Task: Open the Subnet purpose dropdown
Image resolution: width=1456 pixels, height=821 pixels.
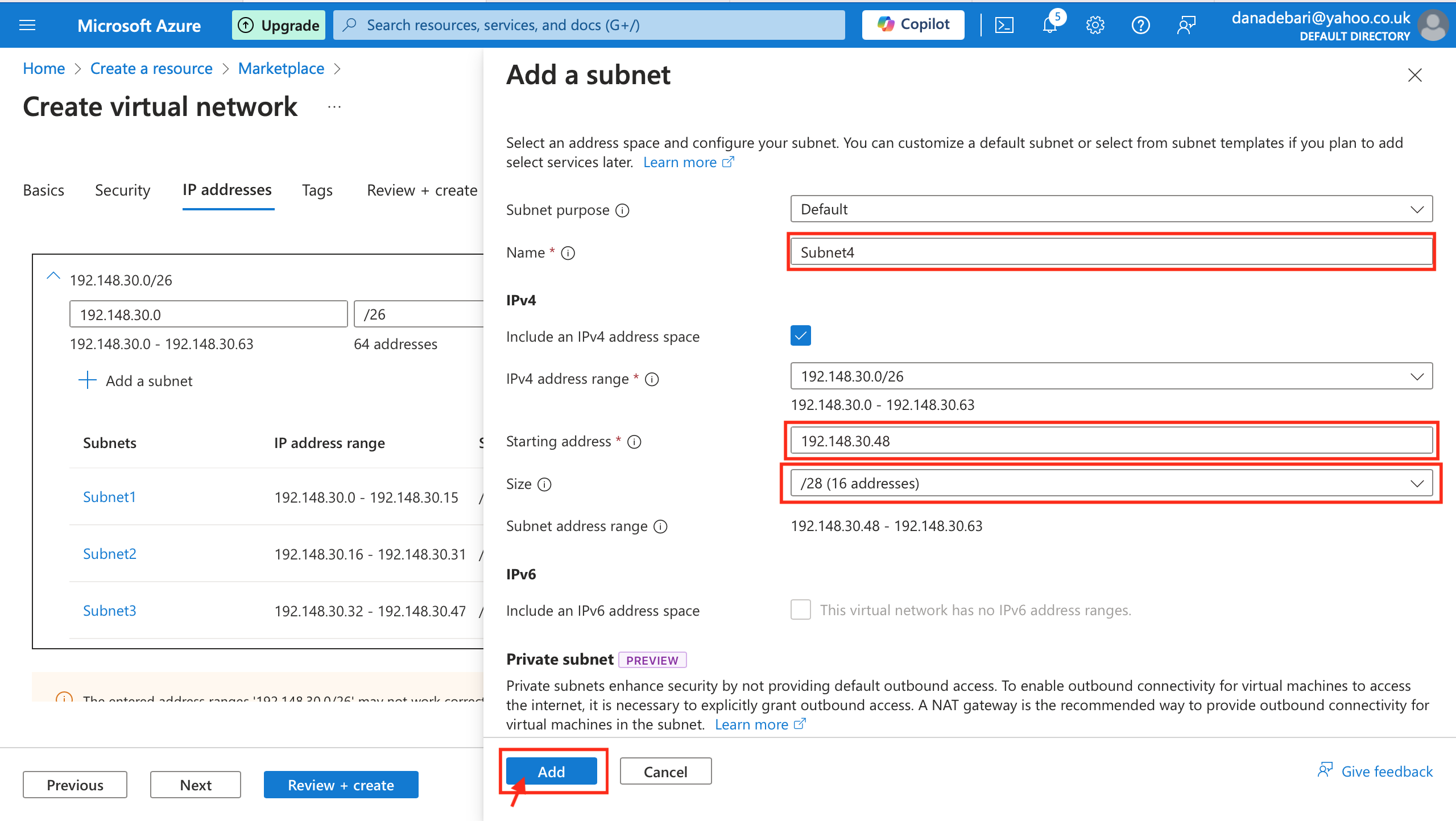Action: (x=1111, y=209)
